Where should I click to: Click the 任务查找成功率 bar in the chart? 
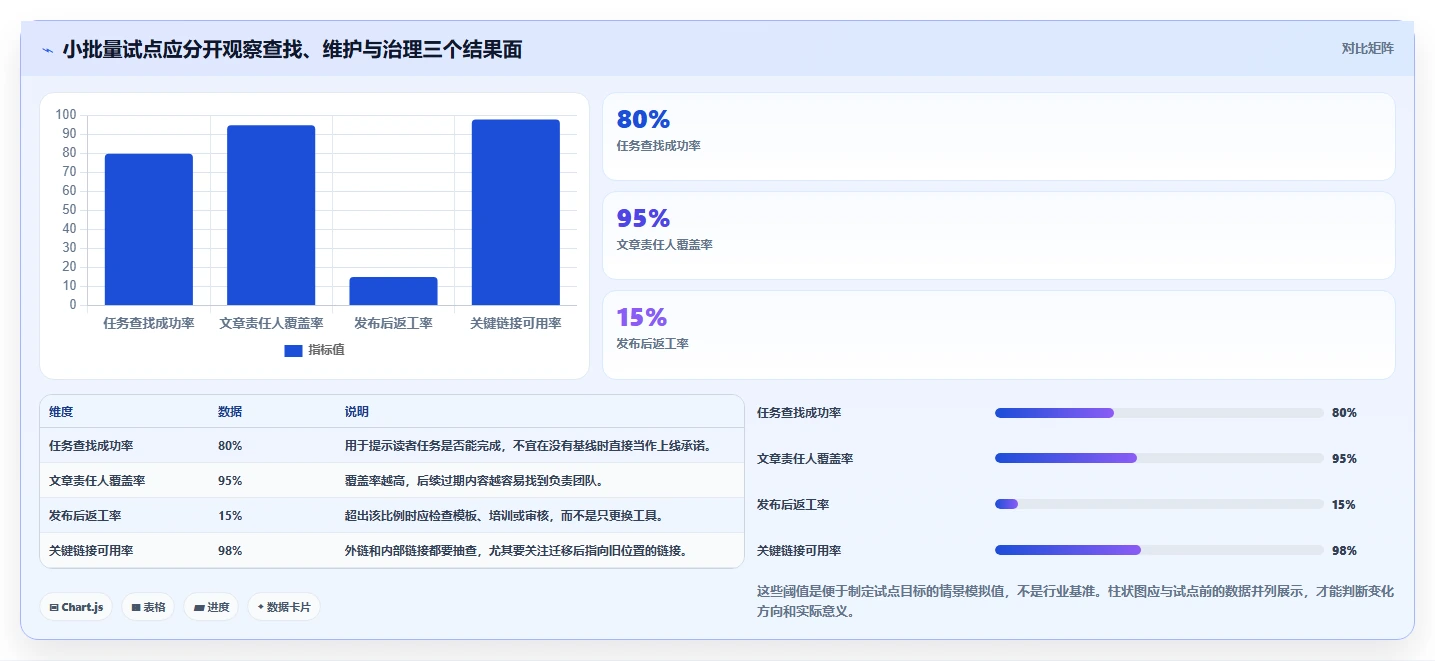pos(149,229)
